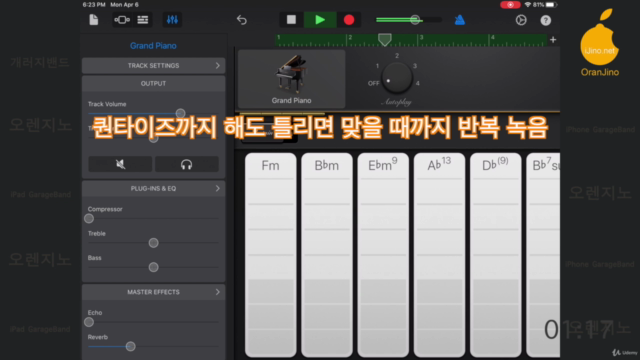640x360 pixels.
Task: Set Autoplay to pattern 1
Action: 377,66
